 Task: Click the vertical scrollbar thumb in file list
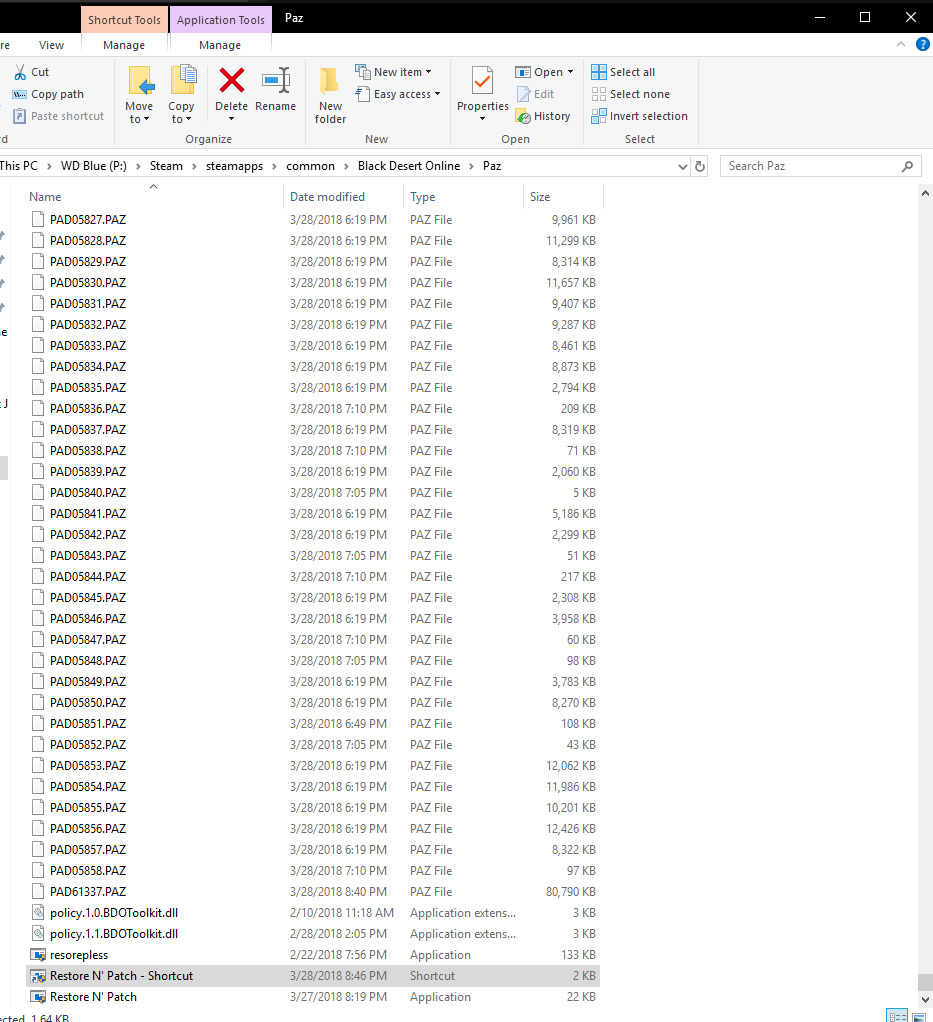click(x=925, y=981)
